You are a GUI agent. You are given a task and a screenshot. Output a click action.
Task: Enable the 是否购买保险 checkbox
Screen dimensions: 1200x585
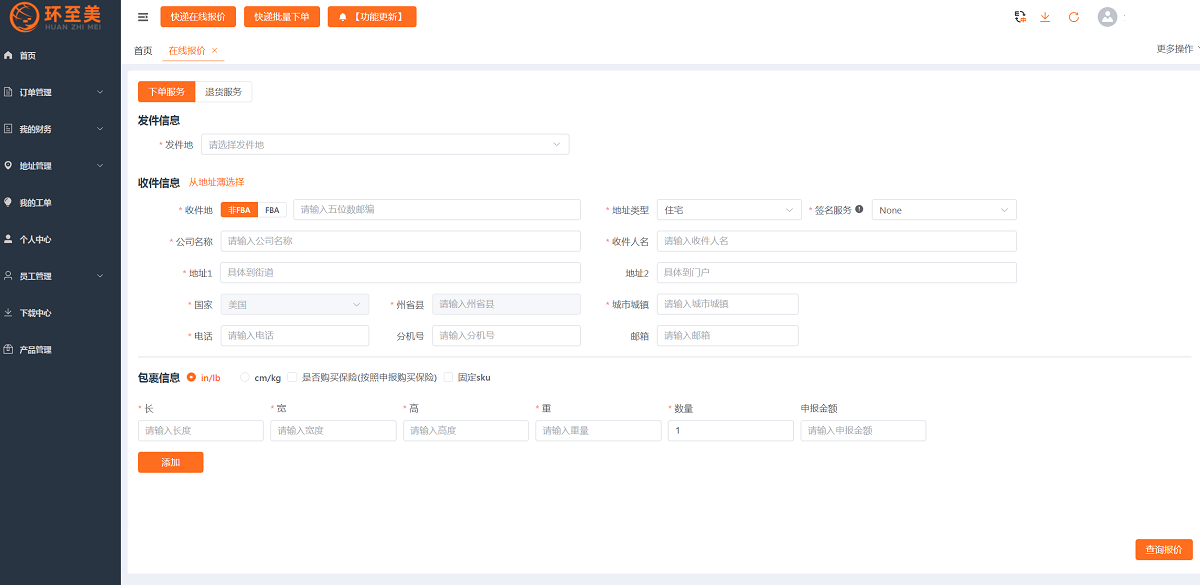coord(292,377)
